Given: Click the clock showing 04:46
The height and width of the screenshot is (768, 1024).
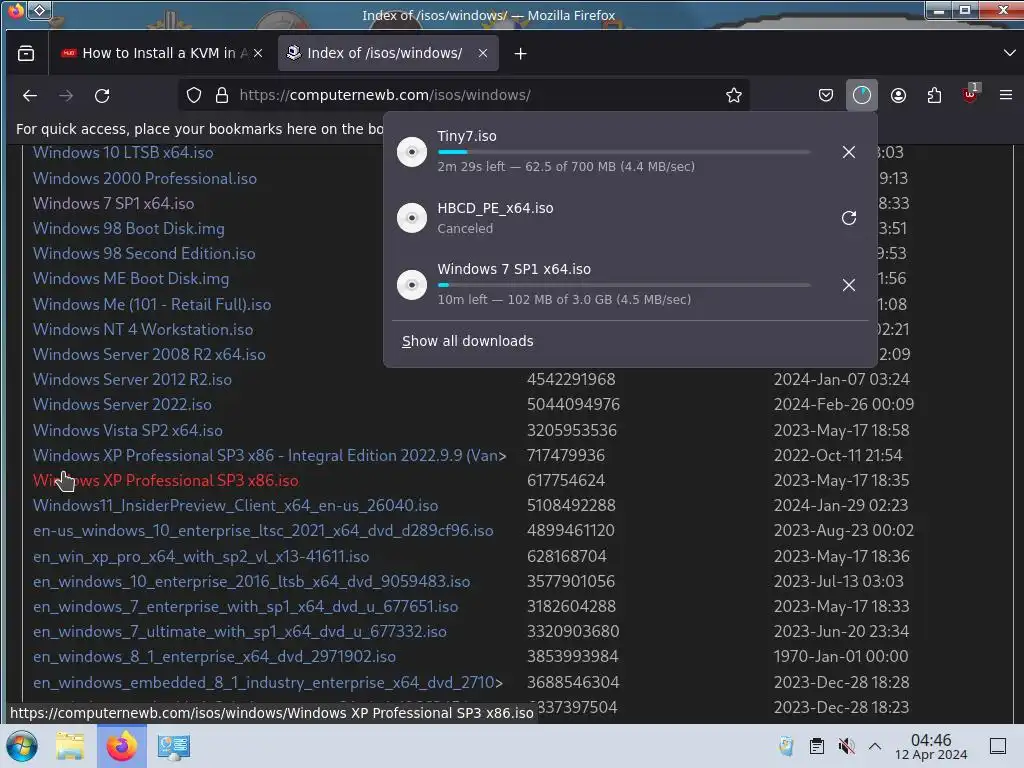Looking at the screenshot, I should coord(931,746).
